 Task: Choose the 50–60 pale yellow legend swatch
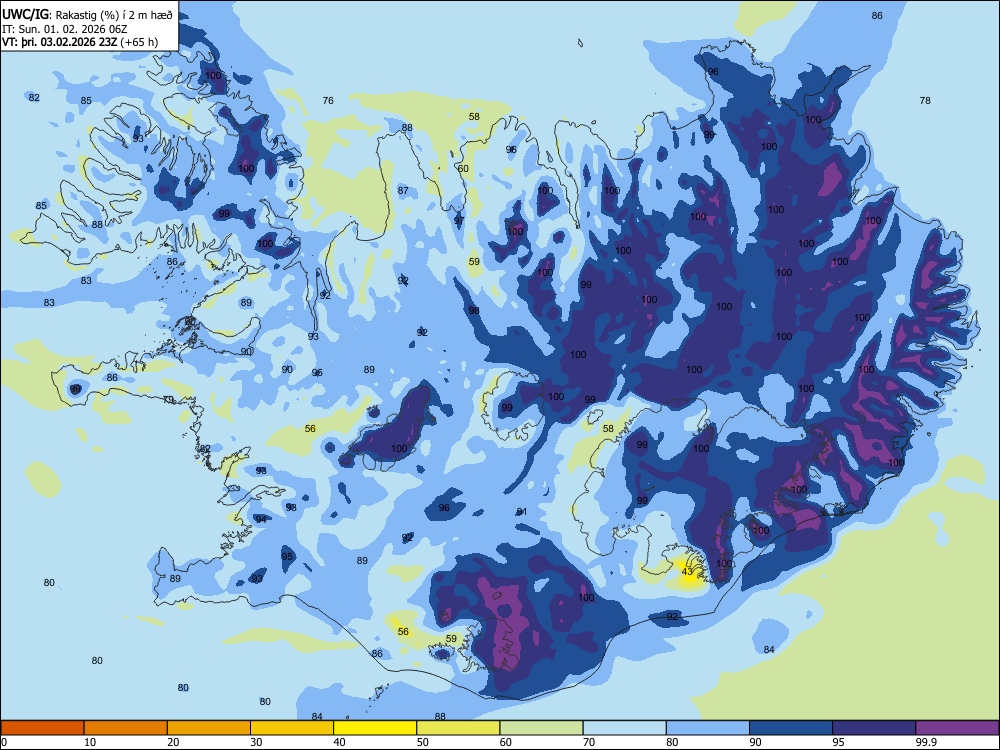click(x=458, y=728)
